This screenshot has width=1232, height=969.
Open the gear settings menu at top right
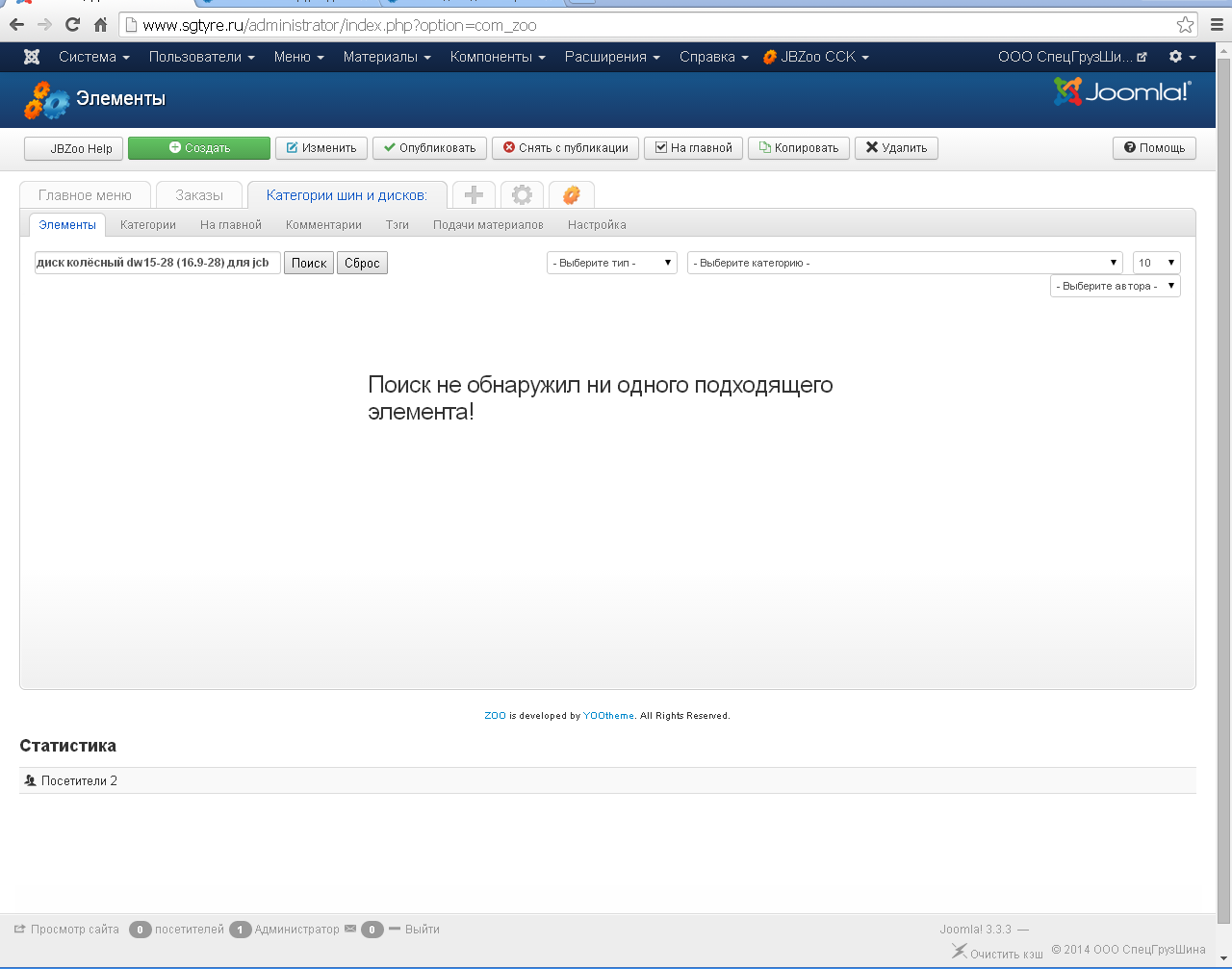click(x=1181, y=57)
